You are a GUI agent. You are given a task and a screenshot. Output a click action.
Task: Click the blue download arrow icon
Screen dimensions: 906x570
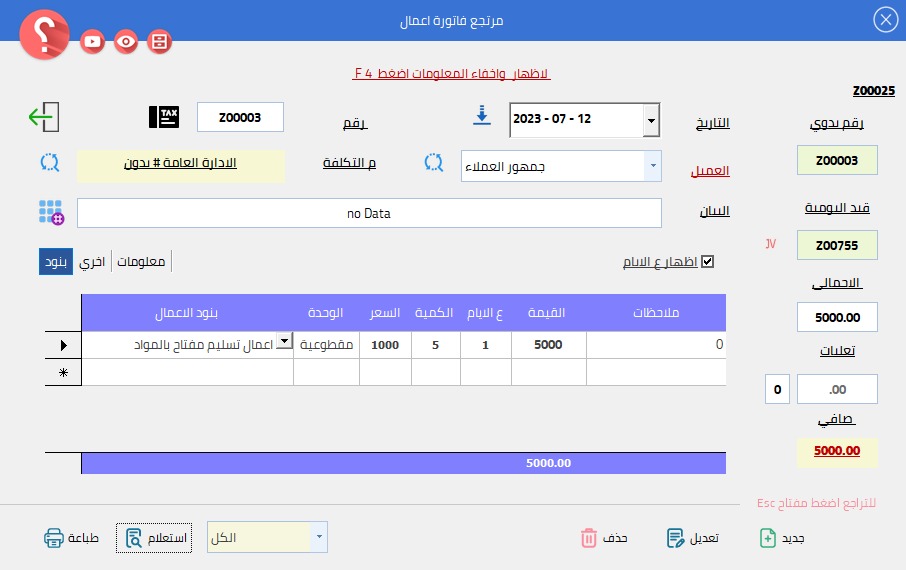pyautogui.click(x=482, y=116)
